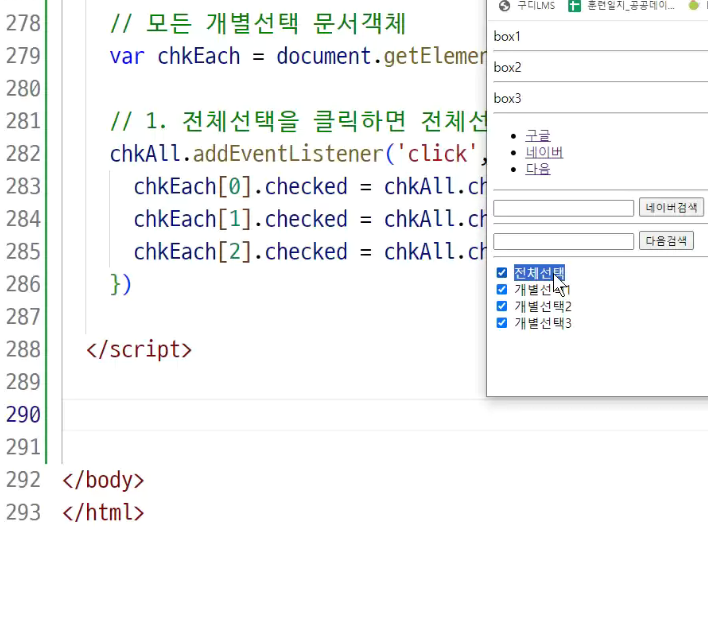Uncheck the 개별선택3 checkbox

(502, 323)
